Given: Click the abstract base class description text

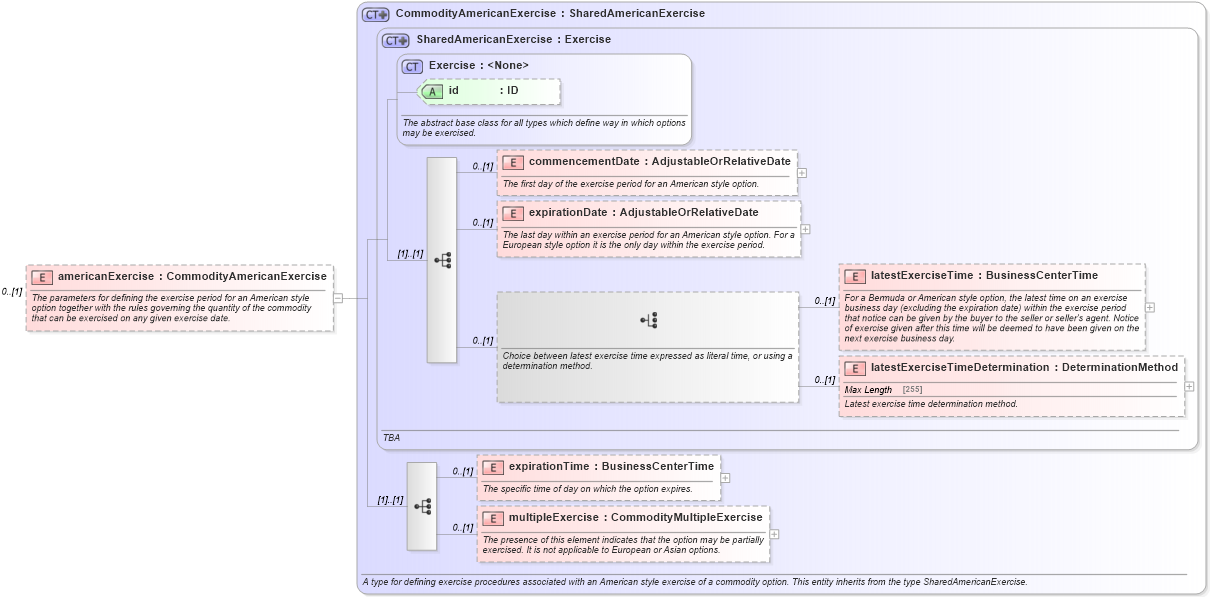Looking at the screenshot, I should point(544,128).
